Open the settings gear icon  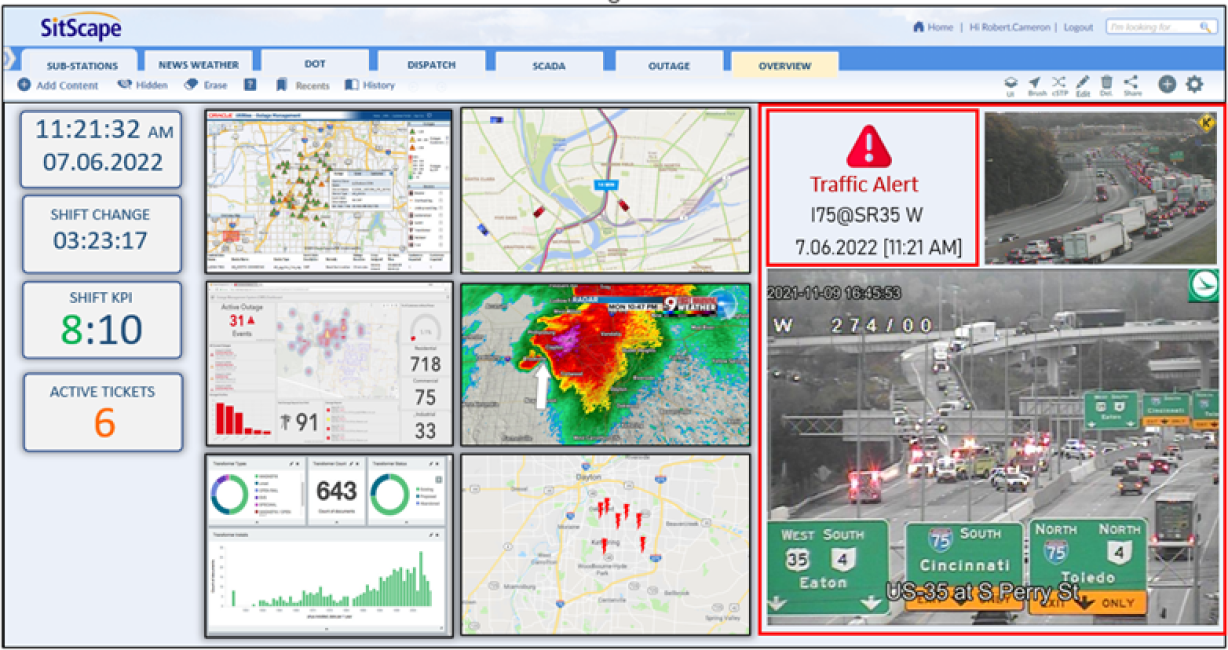(x=1194, y=85)
